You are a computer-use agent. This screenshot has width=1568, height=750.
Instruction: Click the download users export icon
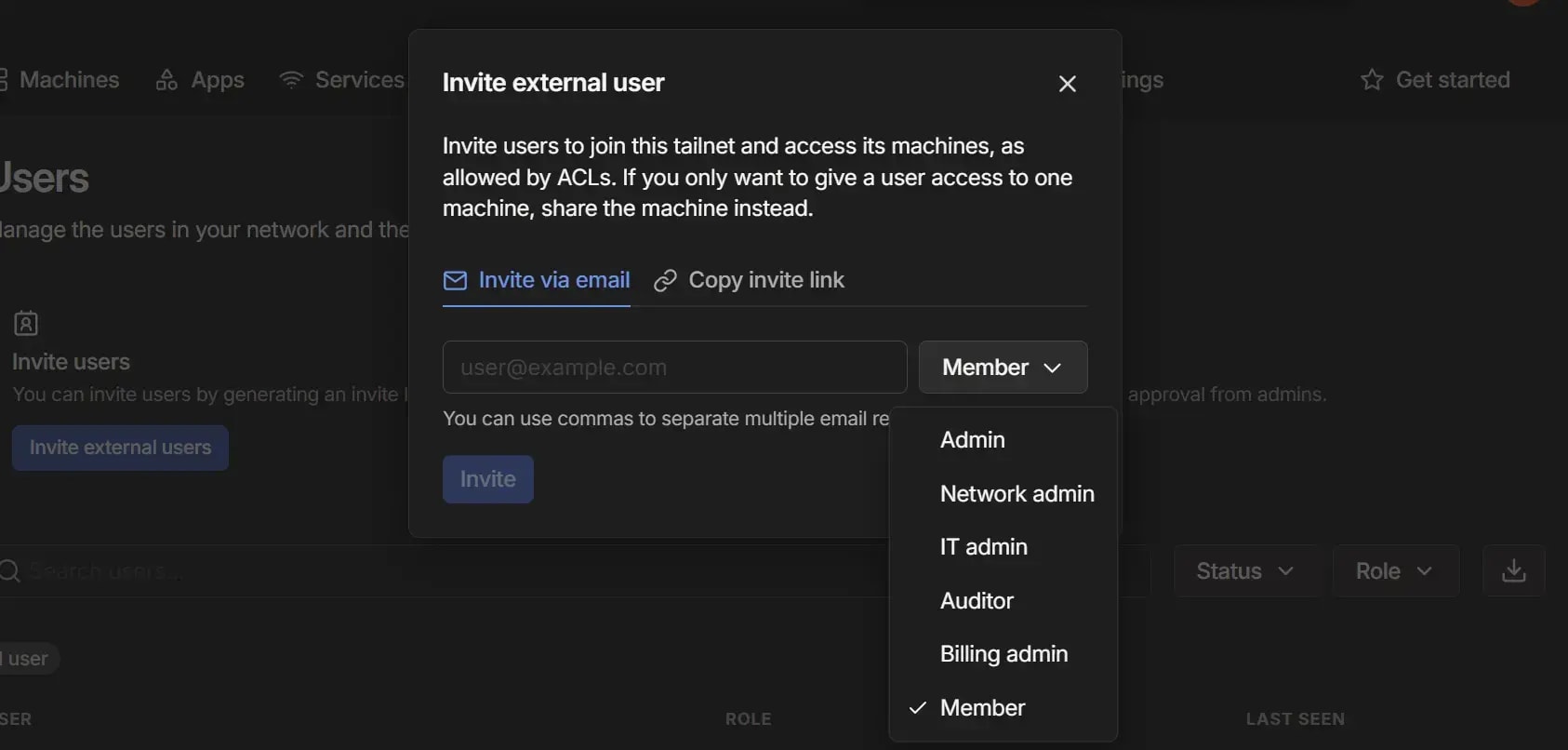pos(1513,571)
